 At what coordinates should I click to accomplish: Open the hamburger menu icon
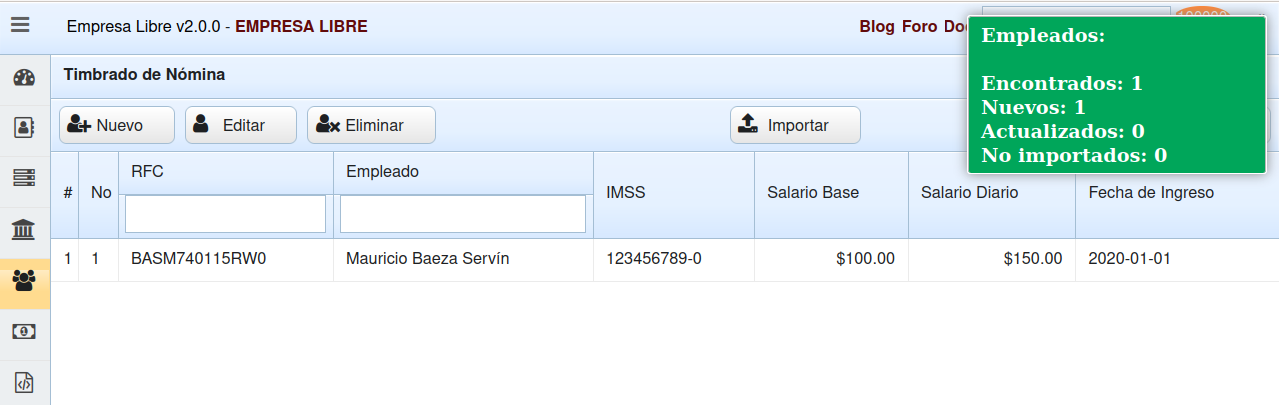(20, 26)
